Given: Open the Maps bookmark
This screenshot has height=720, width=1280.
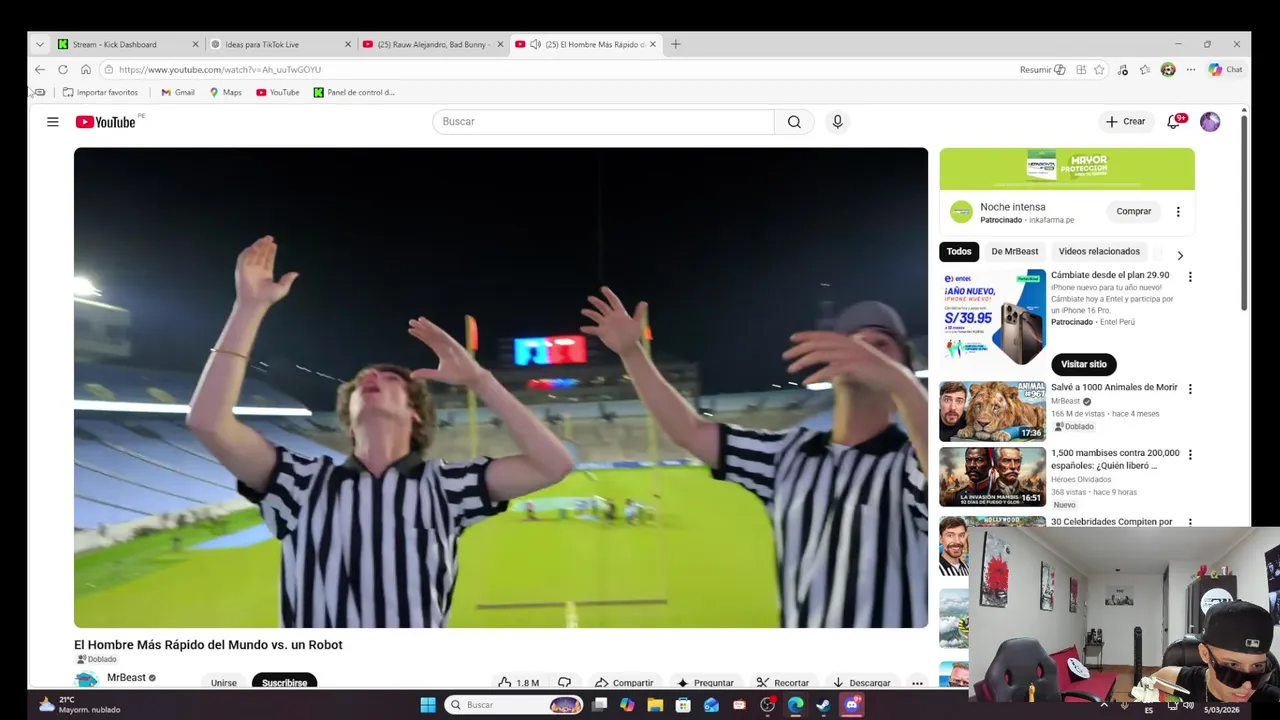Looking at the screenshot, I should (x=225, y=92).
